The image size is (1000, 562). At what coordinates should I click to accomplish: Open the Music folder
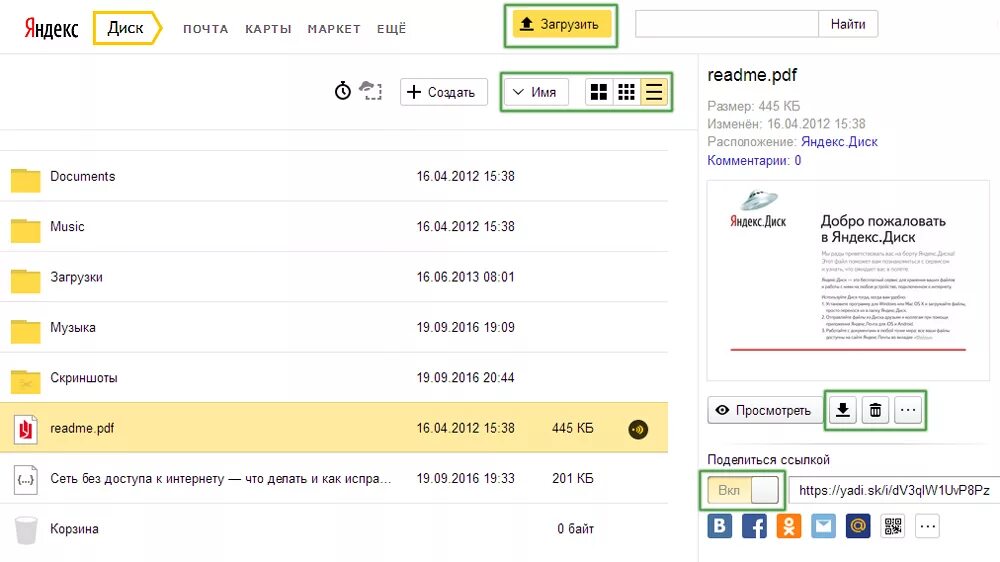coord(334,226)
